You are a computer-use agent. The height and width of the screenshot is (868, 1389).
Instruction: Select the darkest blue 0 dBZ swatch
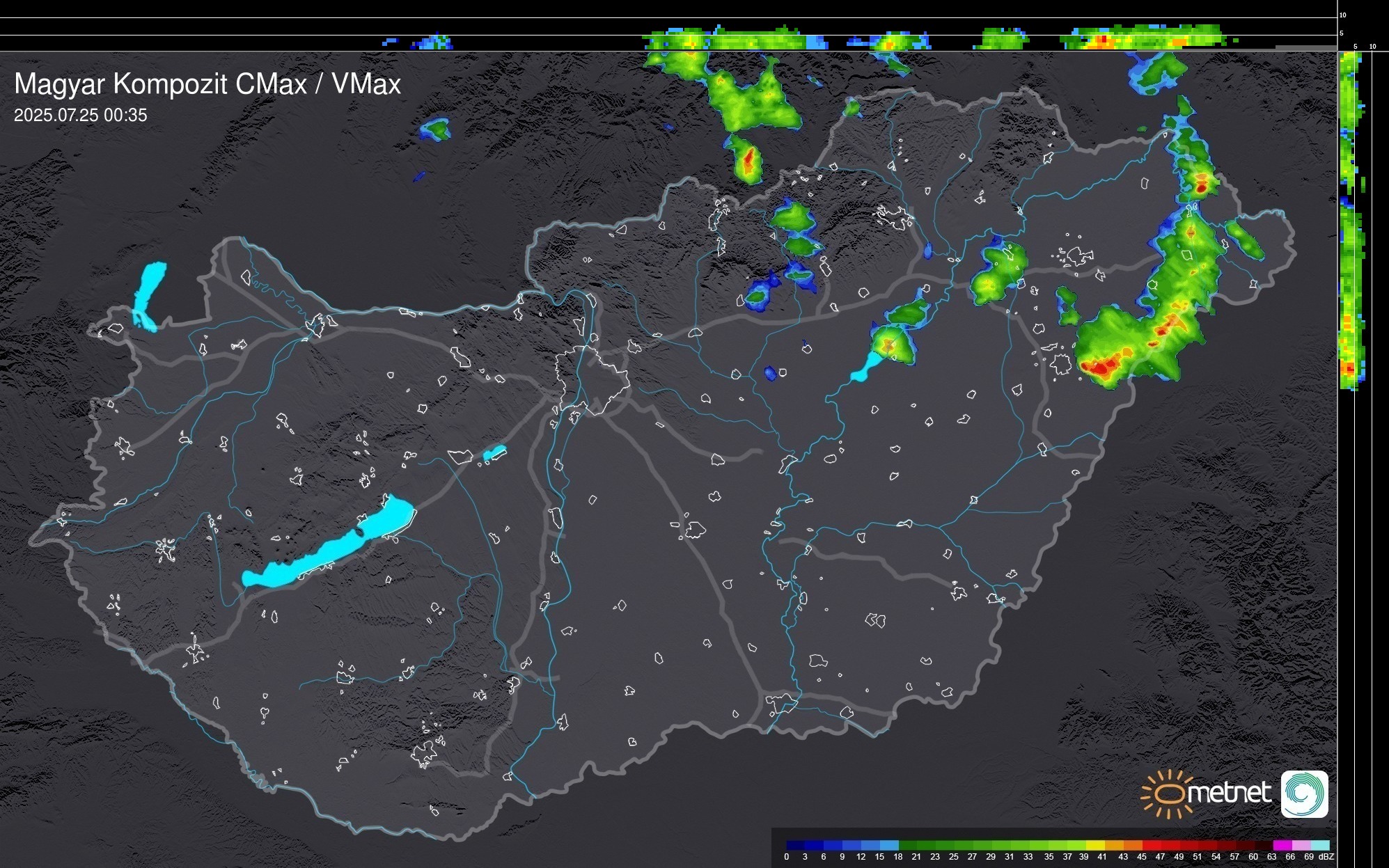coord(796,845)
